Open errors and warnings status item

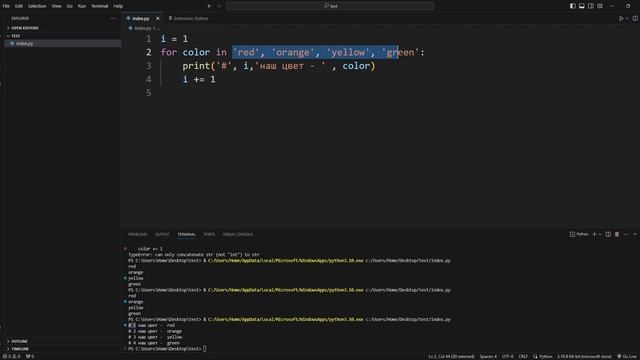pyautogui.click(x=11, y=356)
